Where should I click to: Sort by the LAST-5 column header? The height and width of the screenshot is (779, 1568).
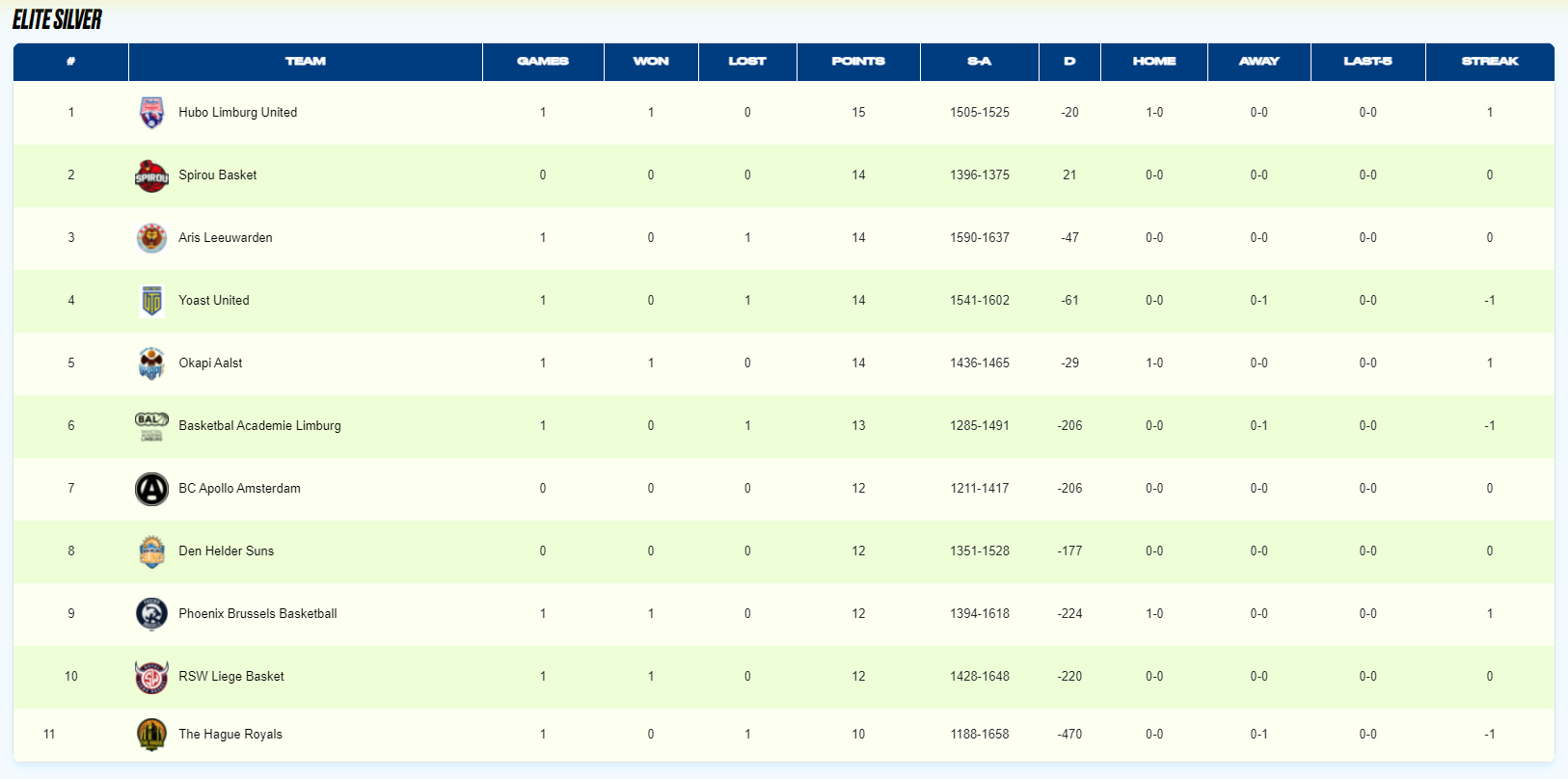[x=1368, y=62]
